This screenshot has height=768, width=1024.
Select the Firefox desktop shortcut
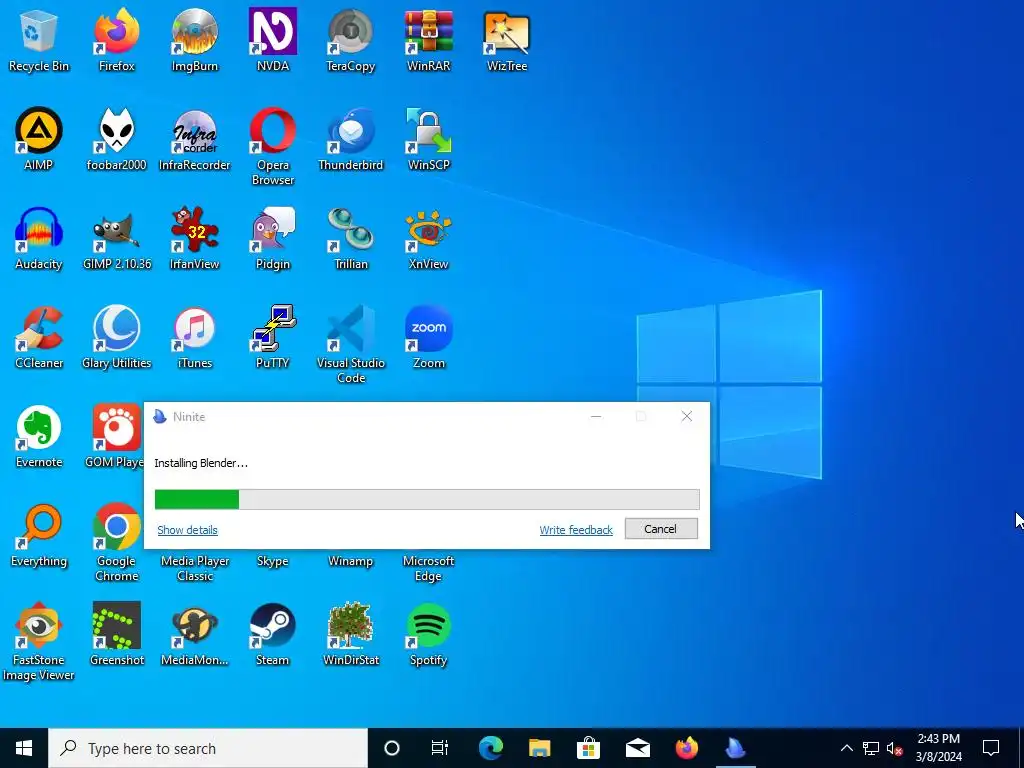tap(117, 39)
